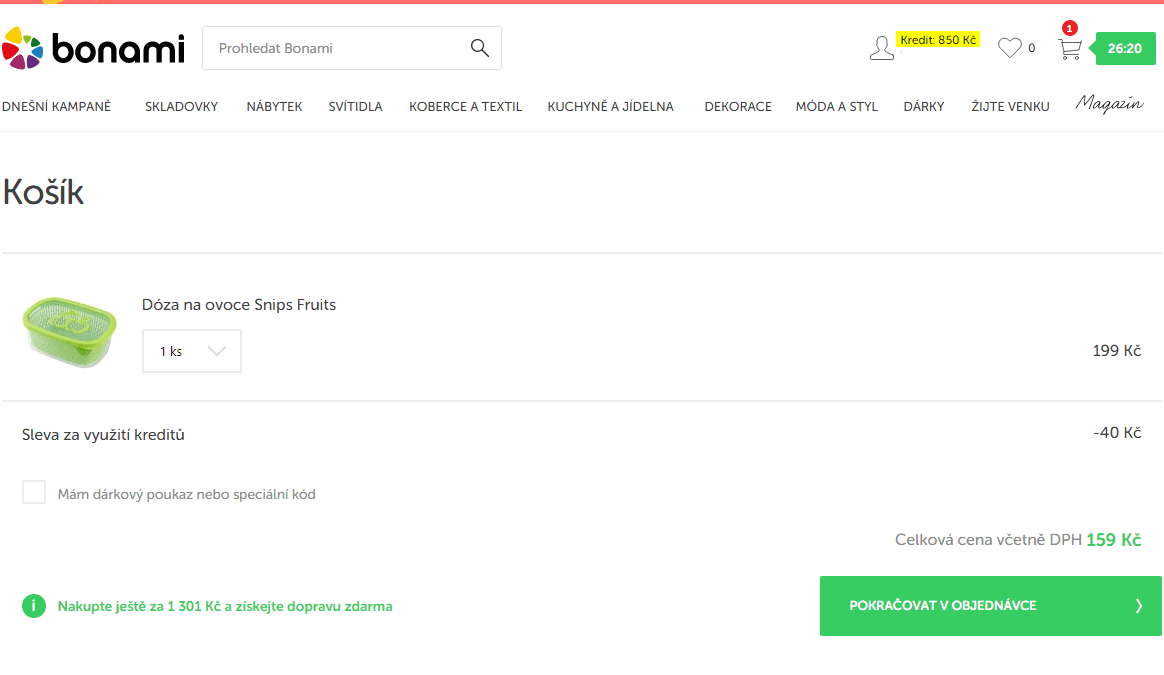The width and height of the screenshot is (1164, 675).
Task: Open the user account icon
Action: [881, 48]
